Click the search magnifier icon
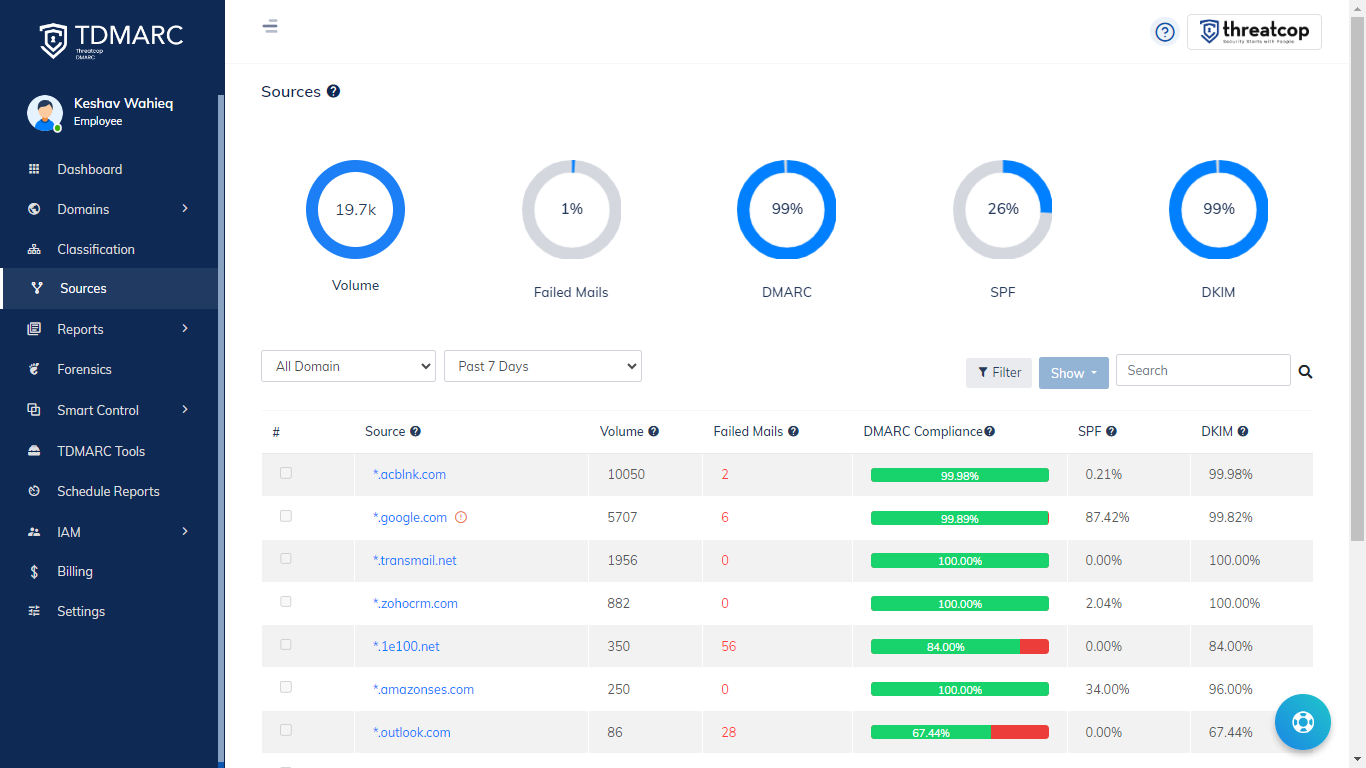The image size is (1366, 768). click(1305, 372)
